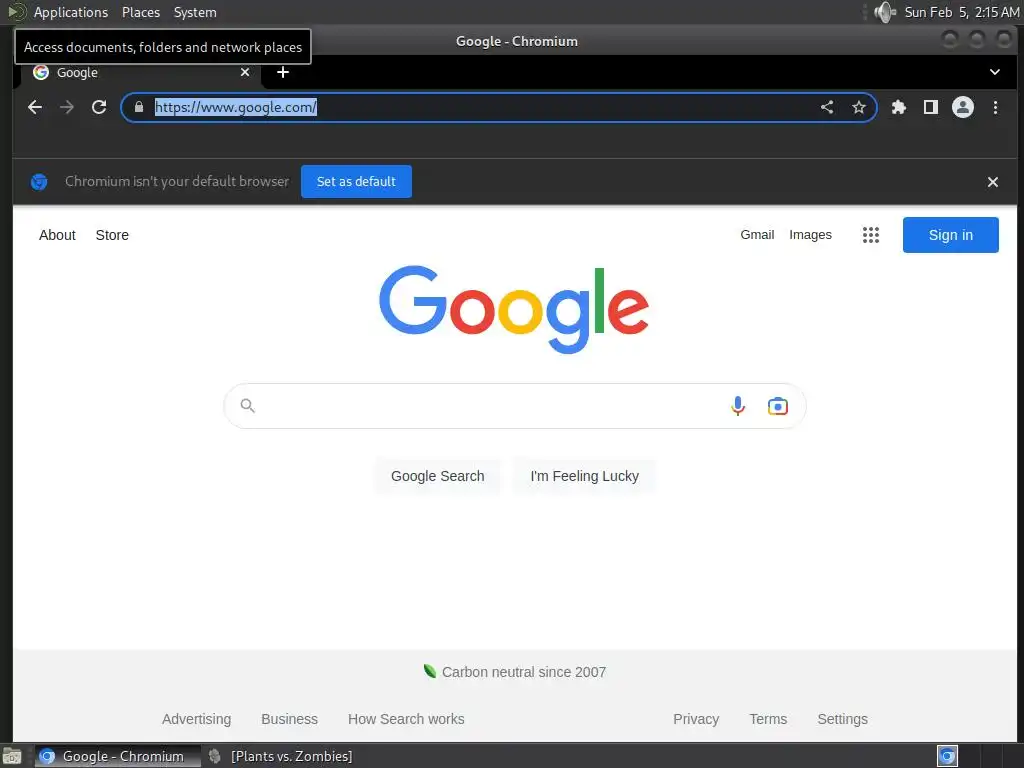Click the Sign in button

(x=950, y=235)
